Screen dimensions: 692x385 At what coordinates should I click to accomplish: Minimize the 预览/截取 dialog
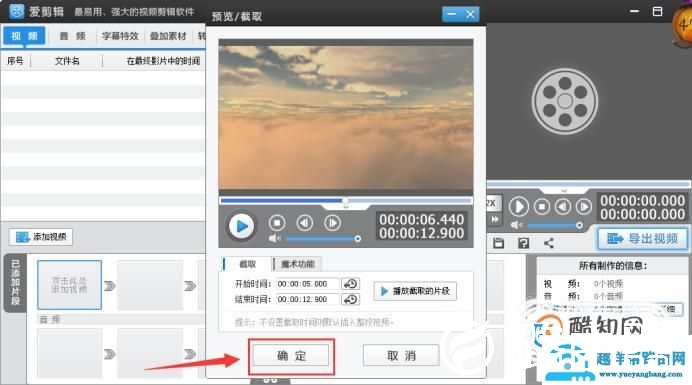(451, 14)
